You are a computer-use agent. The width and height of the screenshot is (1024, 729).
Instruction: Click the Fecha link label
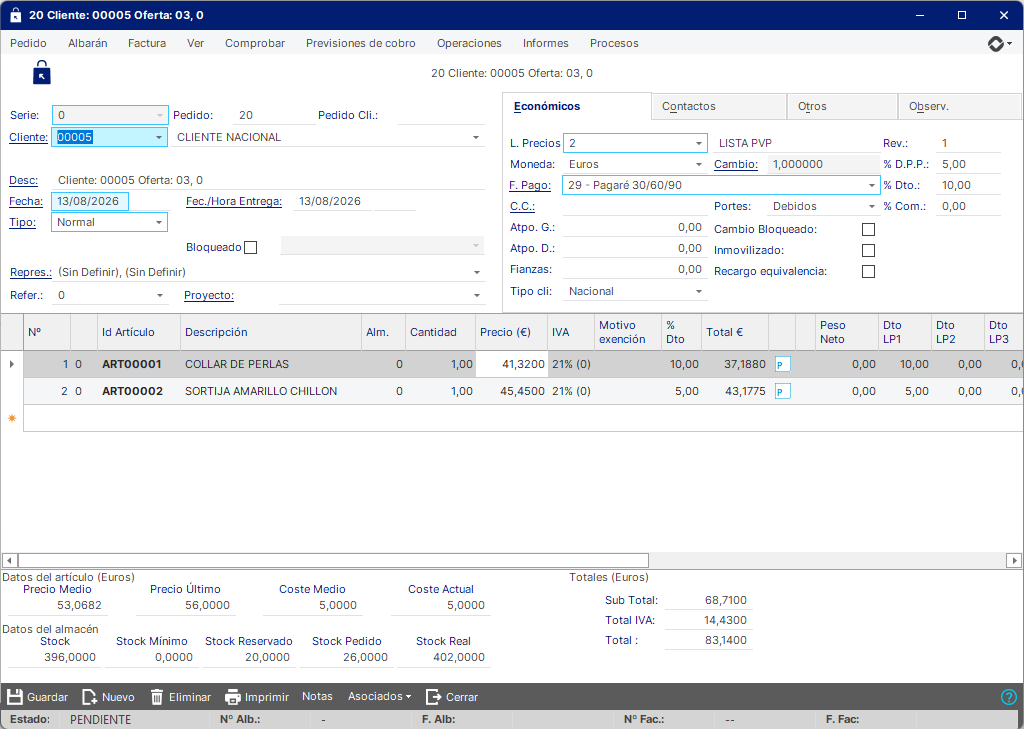(26, 201)
